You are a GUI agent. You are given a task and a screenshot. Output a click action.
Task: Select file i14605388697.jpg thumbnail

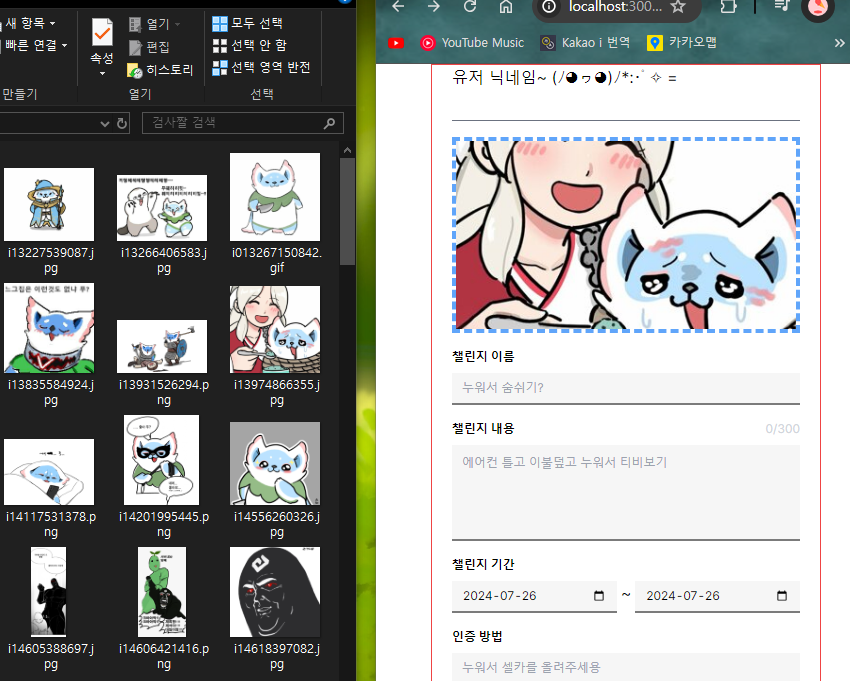[x=49, y=592]
